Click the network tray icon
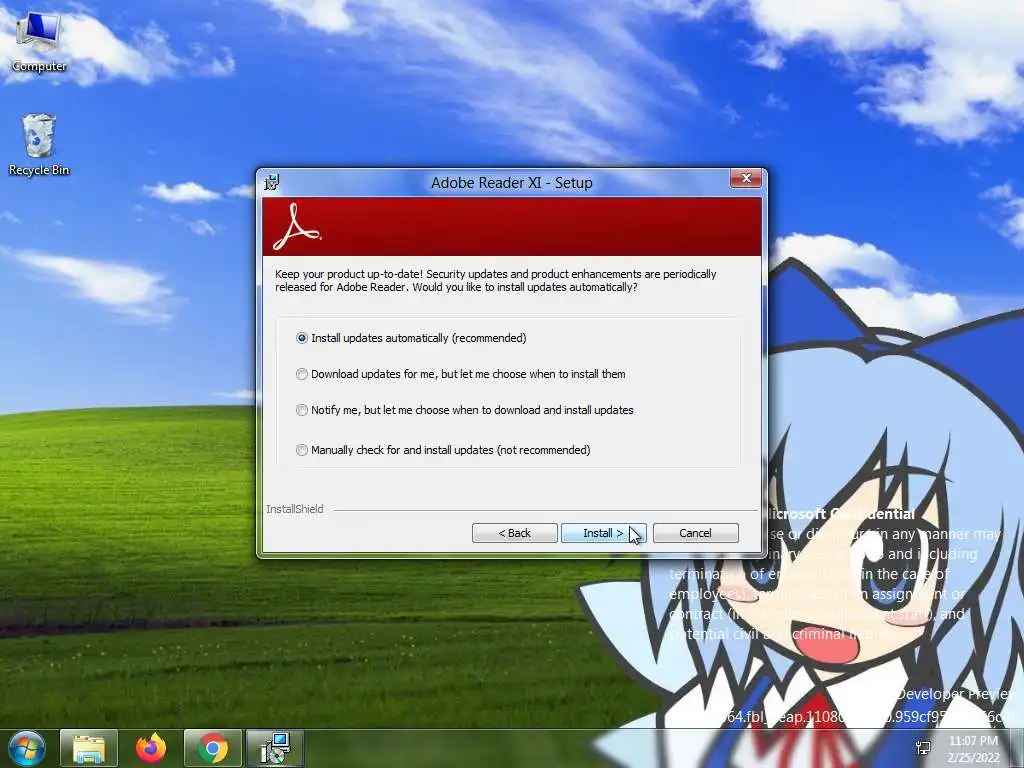This screenshot has width=1024, height=768. coord(923,748)
